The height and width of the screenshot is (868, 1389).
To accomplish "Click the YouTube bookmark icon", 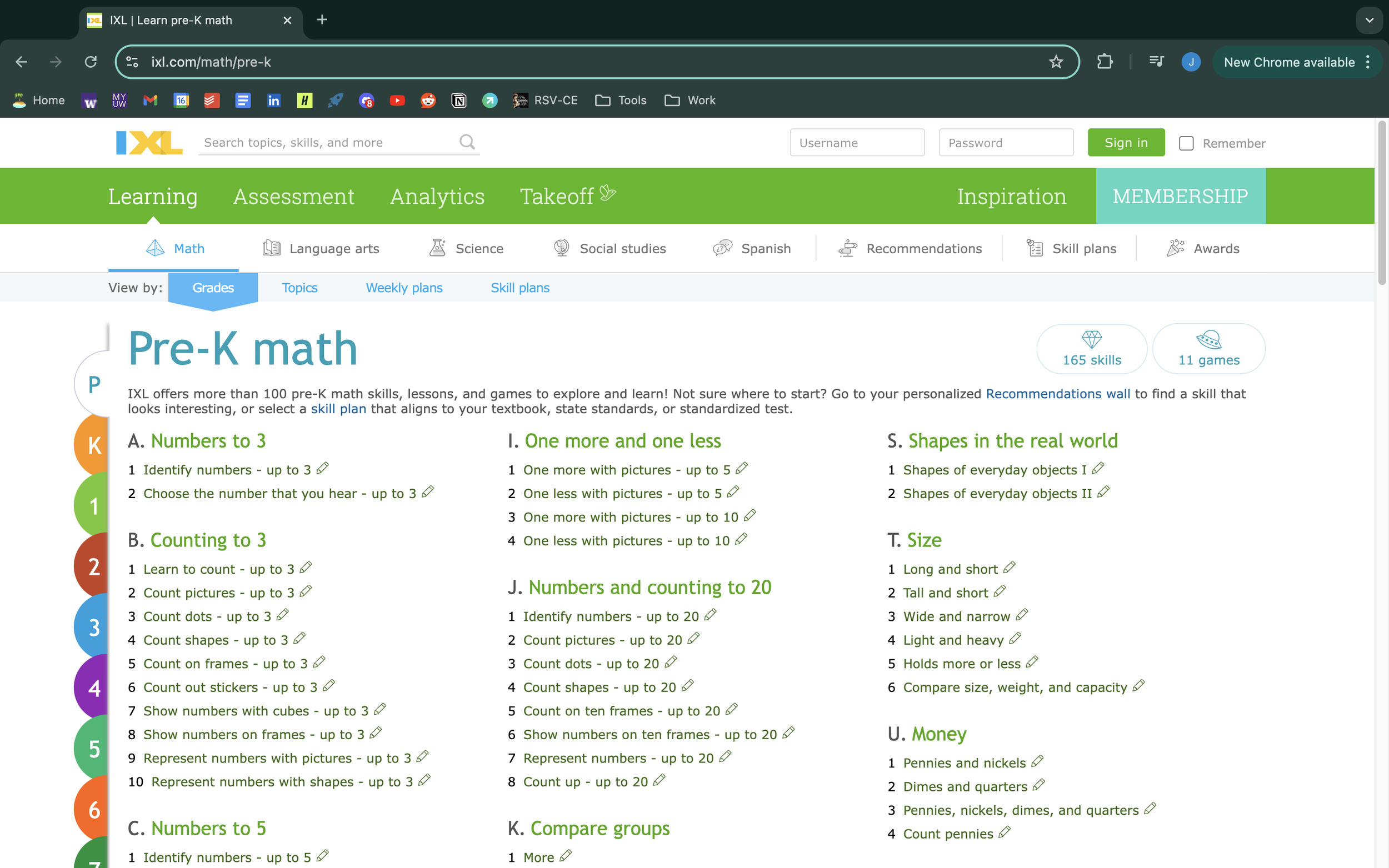I will (x=397, y=101).
